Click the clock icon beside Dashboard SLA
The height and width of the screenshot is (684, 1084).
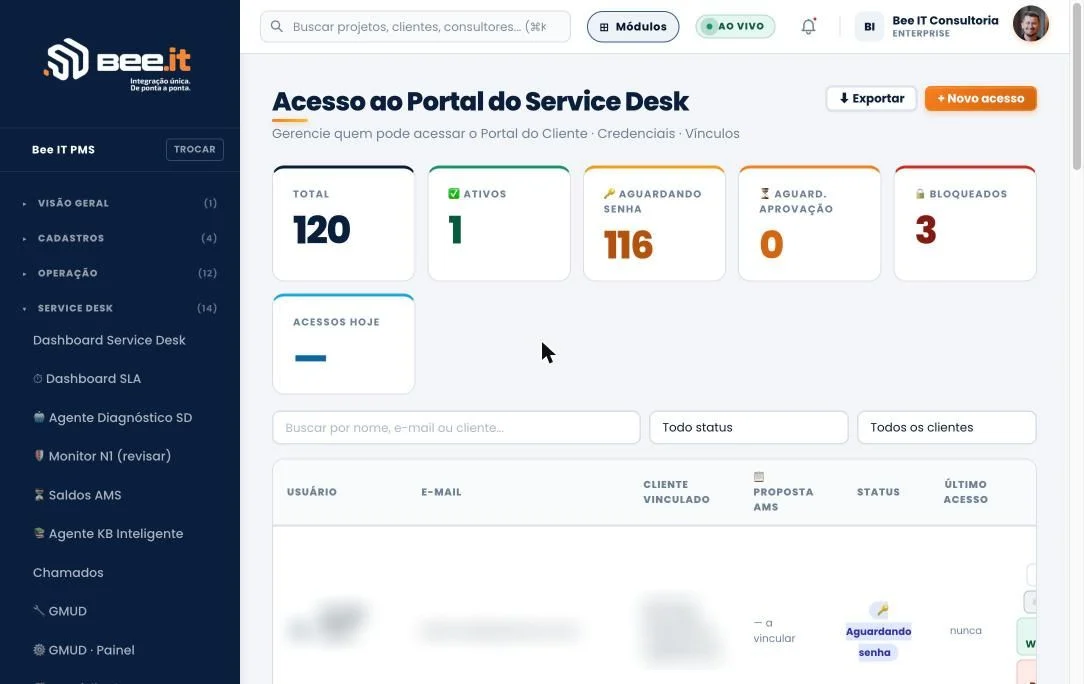(x=38, y=378)
